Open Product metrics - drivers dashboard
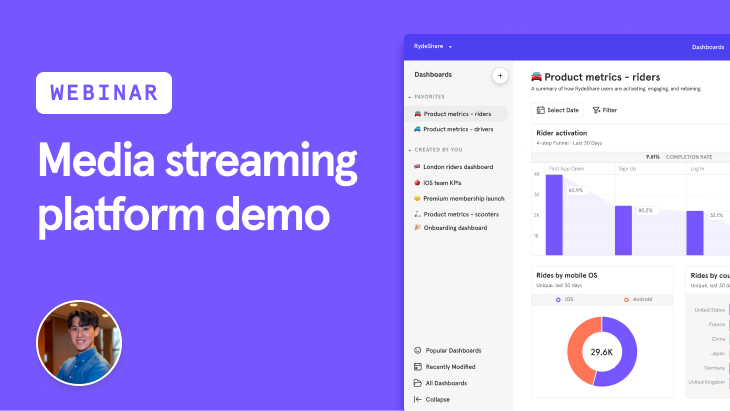The image size is (730, 411). 456,129
